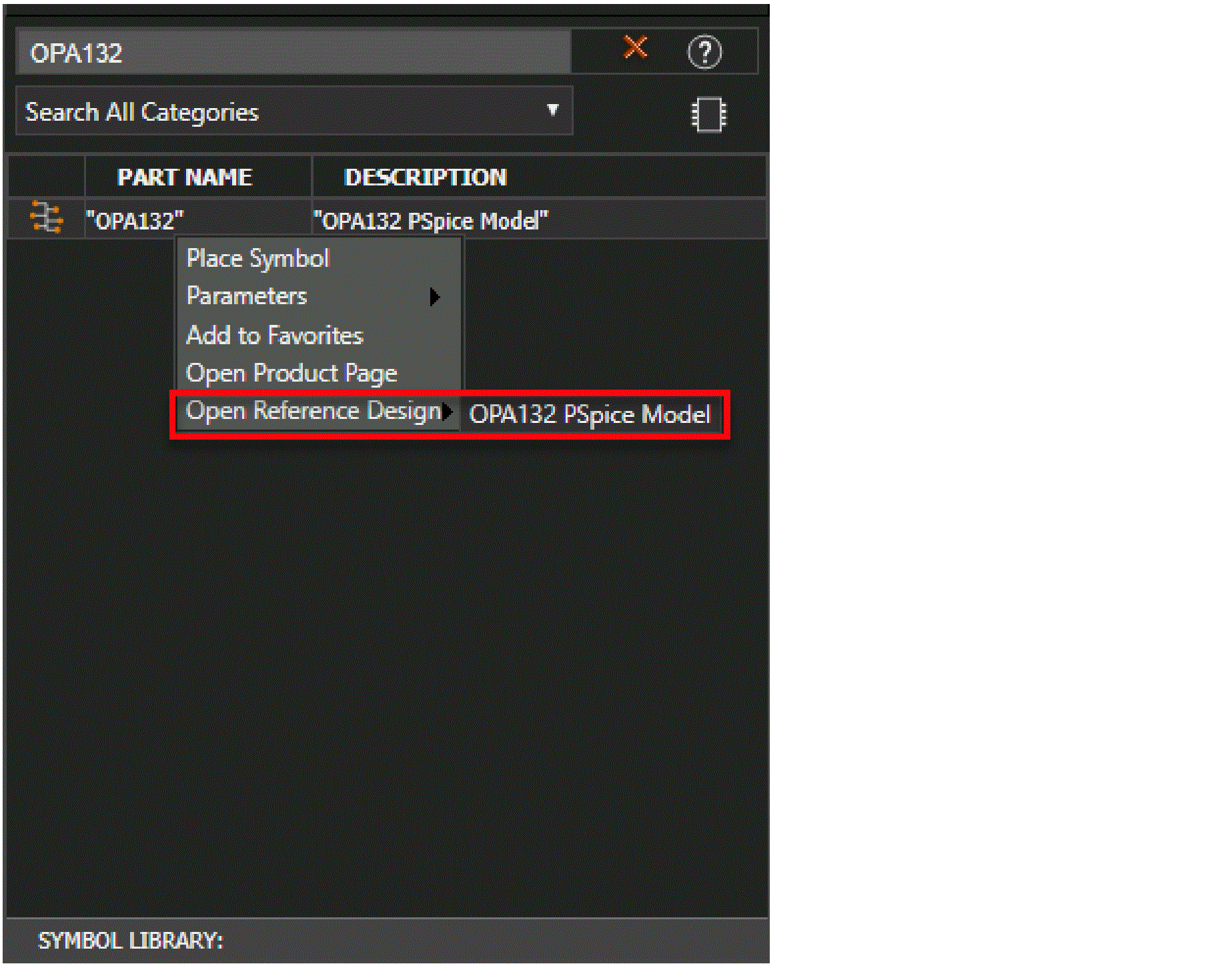Clear the search with the orange X icon

[635, 47]
